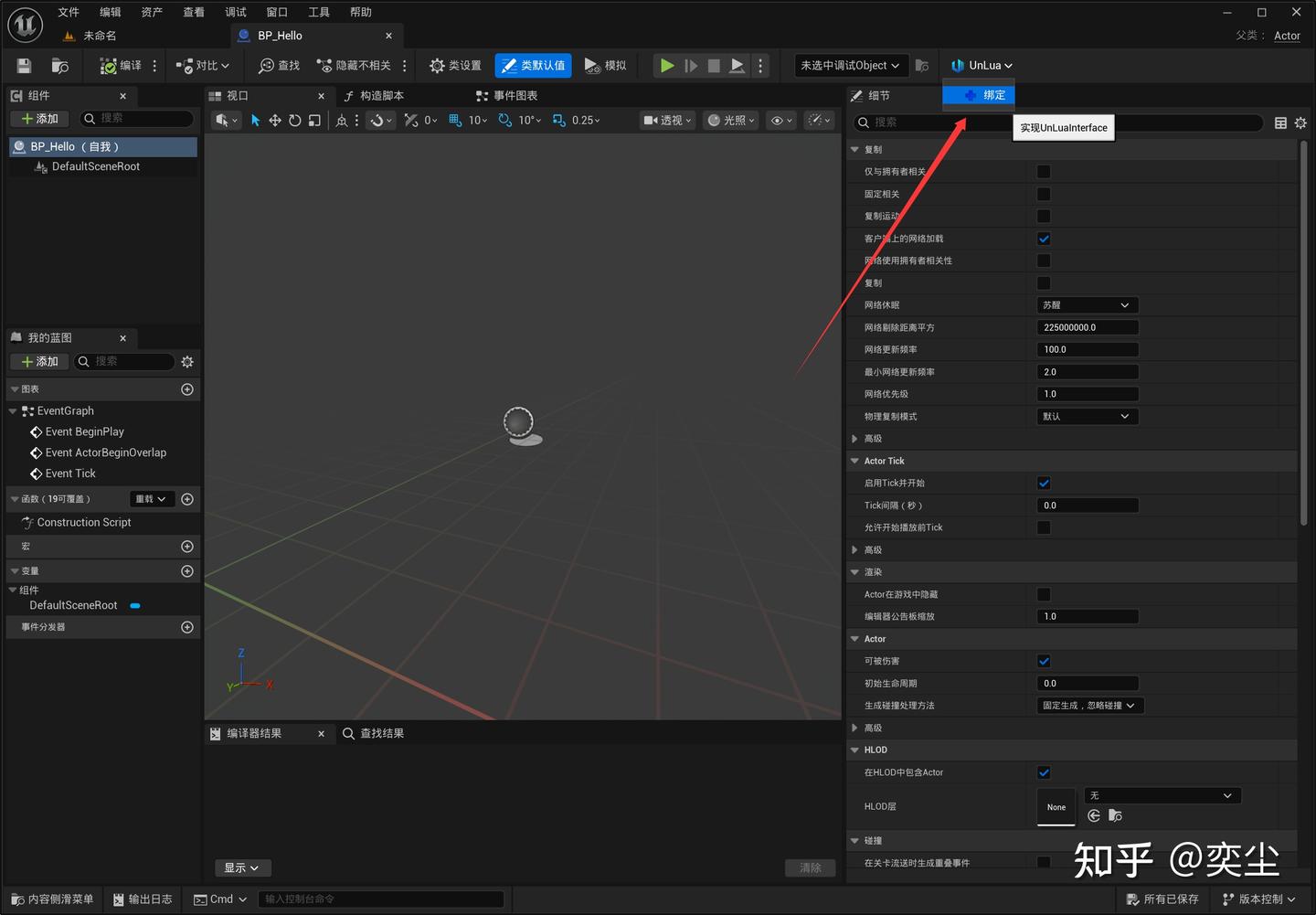Open the 物理复制模式 dropdown
1316x915 pixels.
pyautogui.click(x=1088, y=417)
